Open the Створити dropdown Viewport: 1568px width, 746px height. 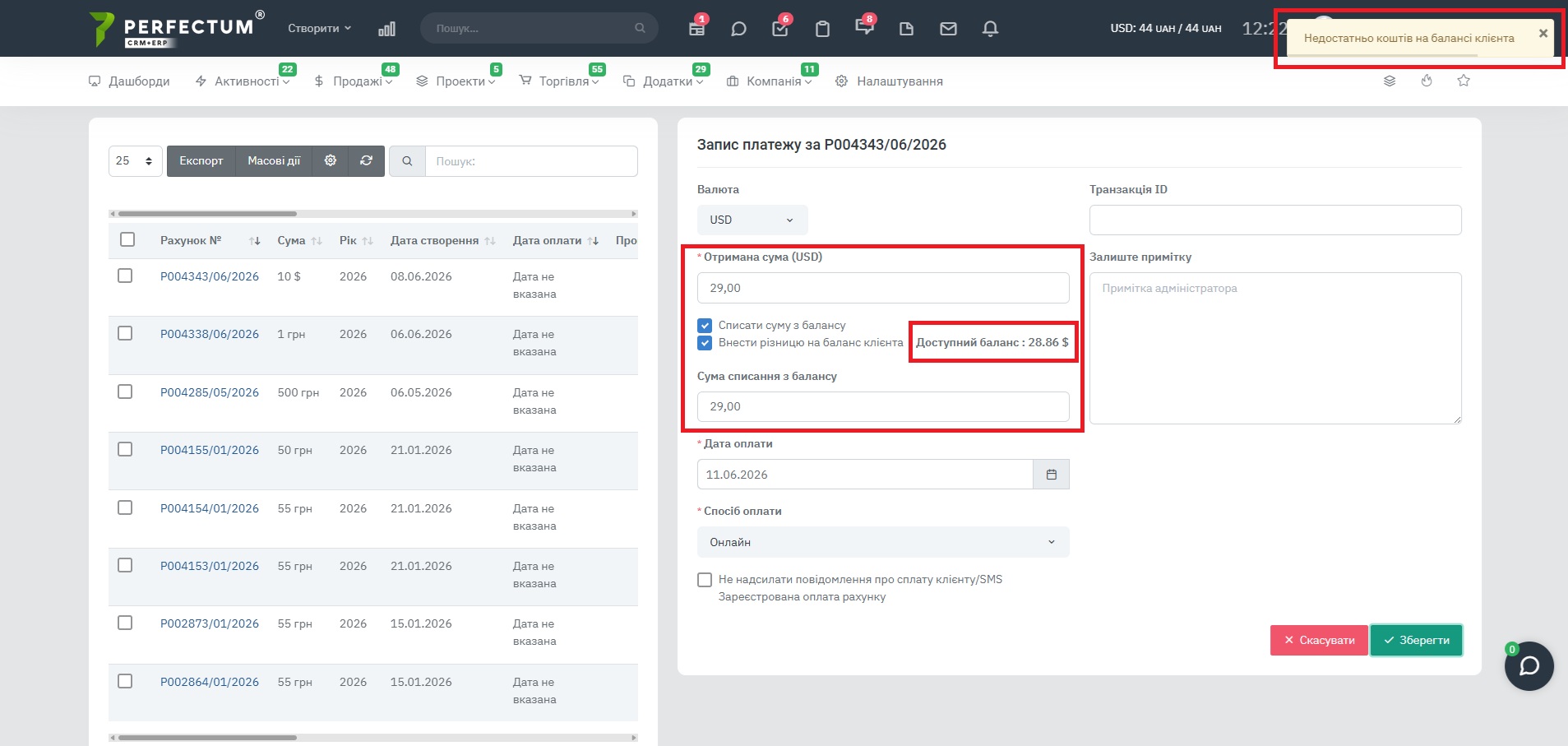(319, 28)
